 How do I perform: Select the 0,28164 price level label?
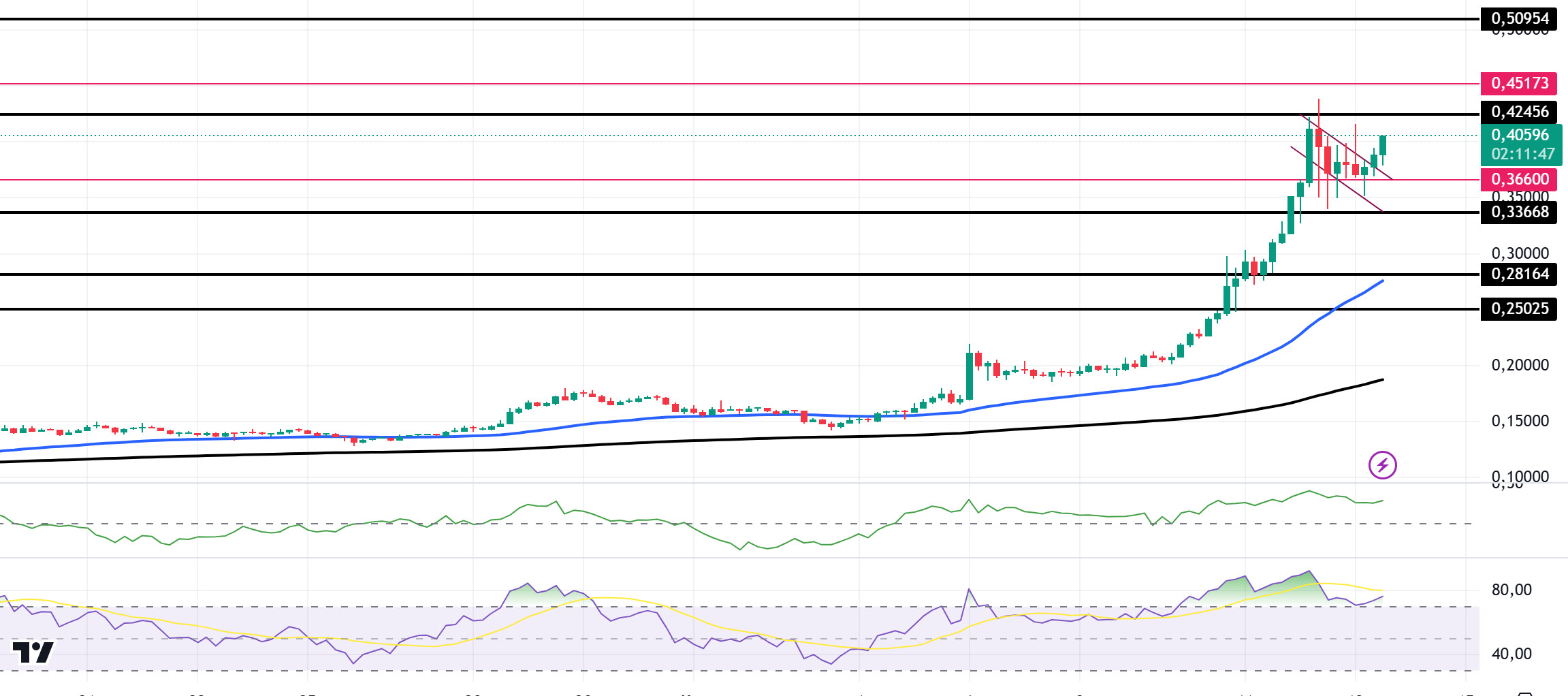[x=1519, y=274]
